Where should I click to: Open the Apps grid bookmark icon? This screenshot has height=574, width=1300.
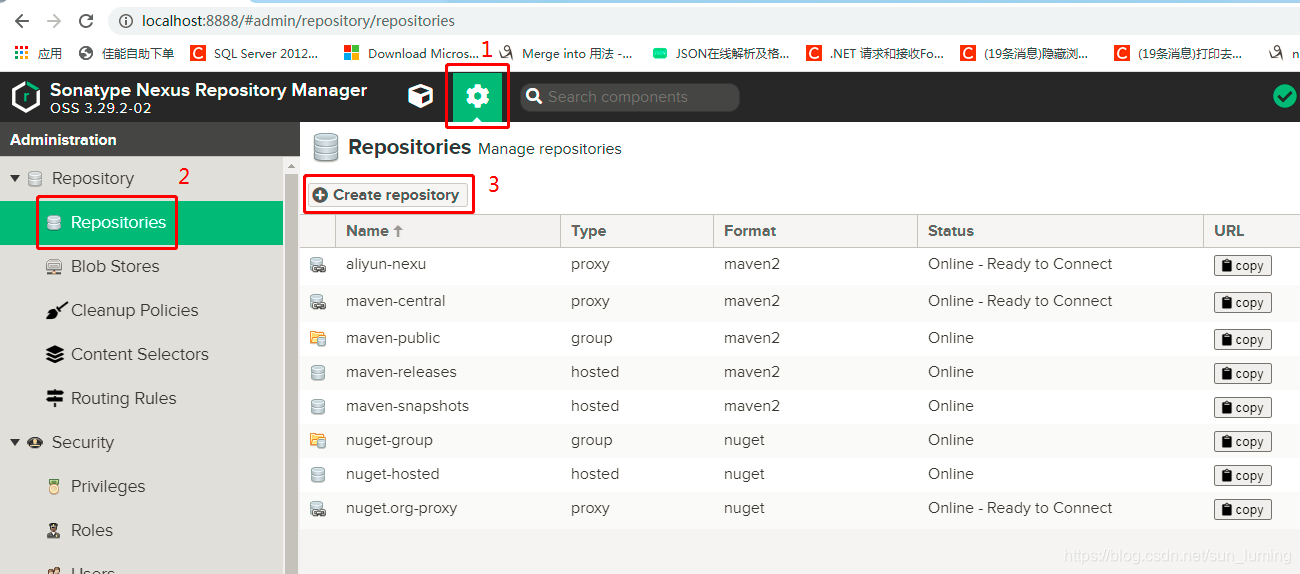coord(21,53)
